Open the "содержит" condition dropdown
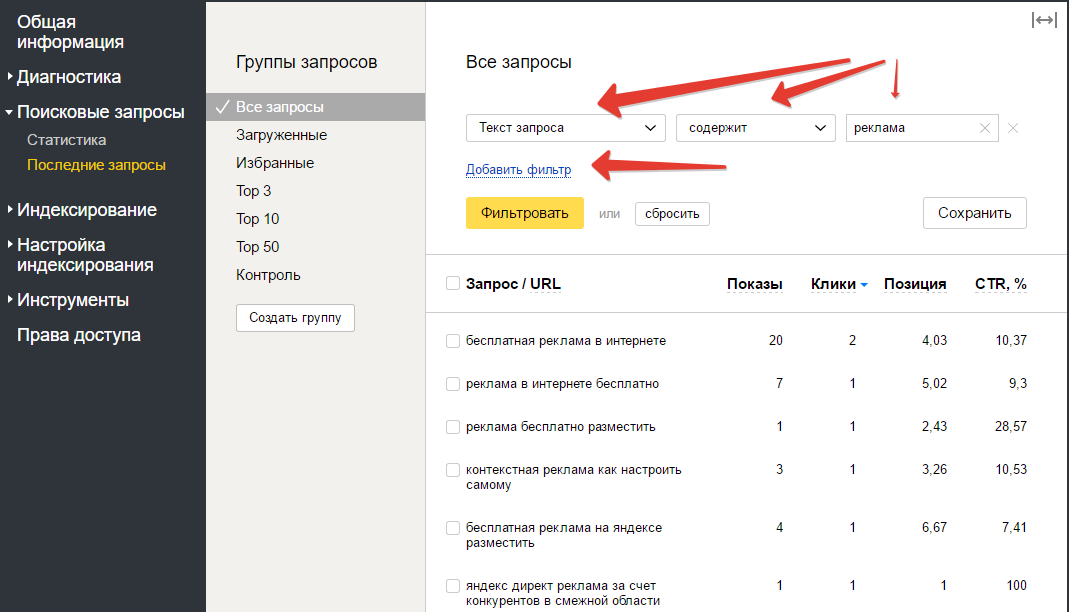This screenshot has width=1069, height=612. coord(755,128)
